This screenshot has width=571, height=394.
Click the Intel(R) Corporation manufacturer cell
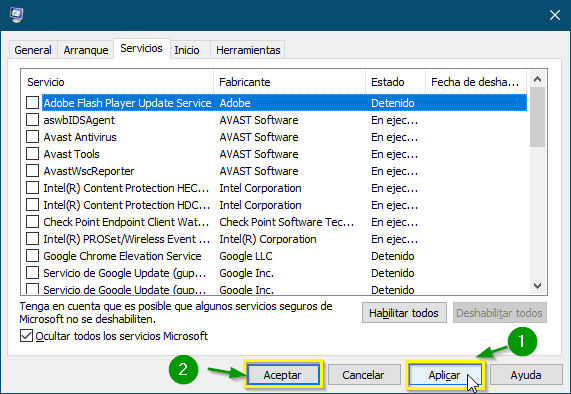[268, 239]
